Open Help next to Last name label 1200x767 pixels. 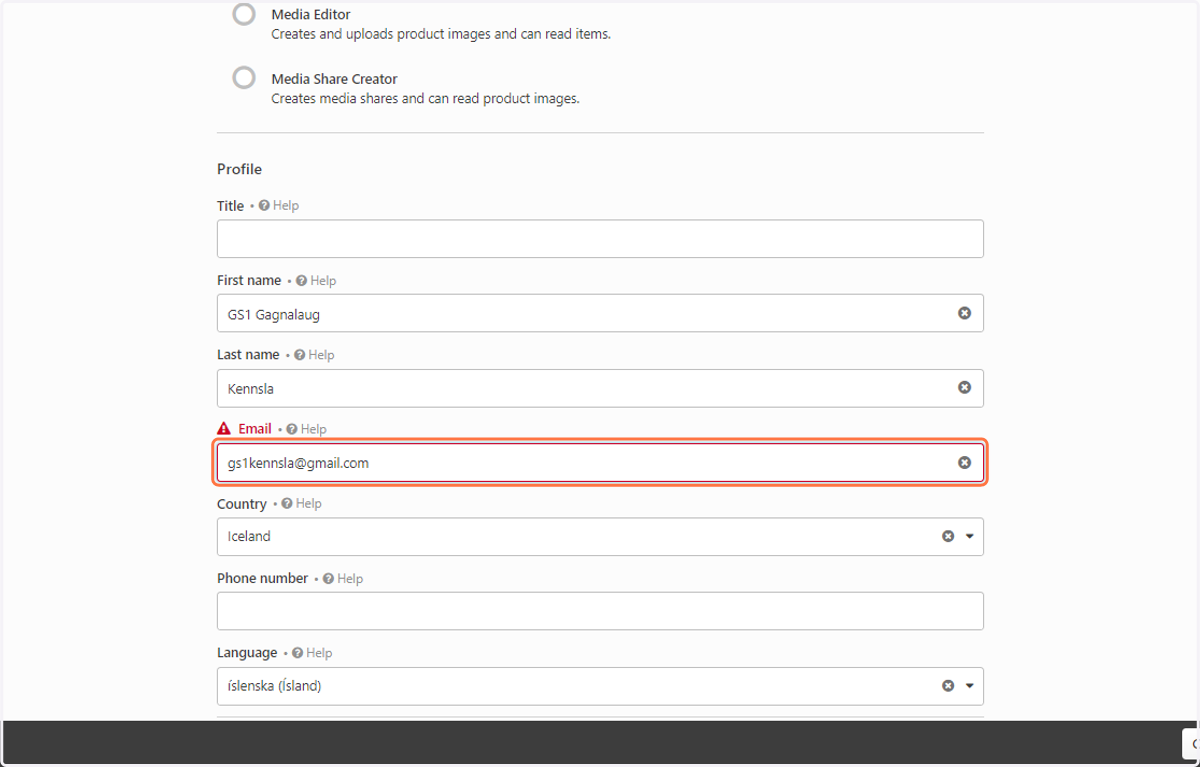coord(314,354)
